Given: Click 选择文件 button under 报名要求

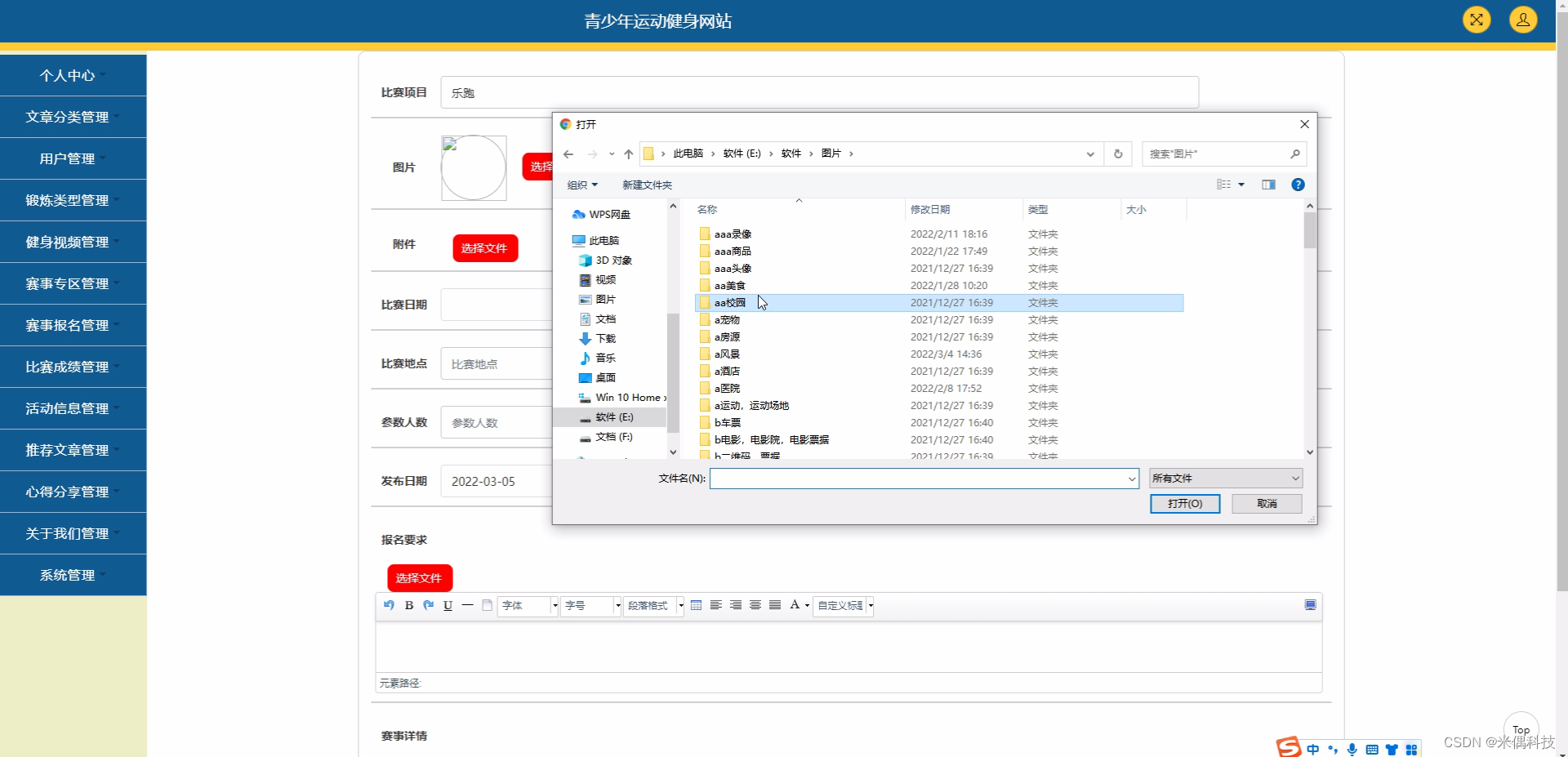Looking at the screenshot, I should [x=420, y=578].
